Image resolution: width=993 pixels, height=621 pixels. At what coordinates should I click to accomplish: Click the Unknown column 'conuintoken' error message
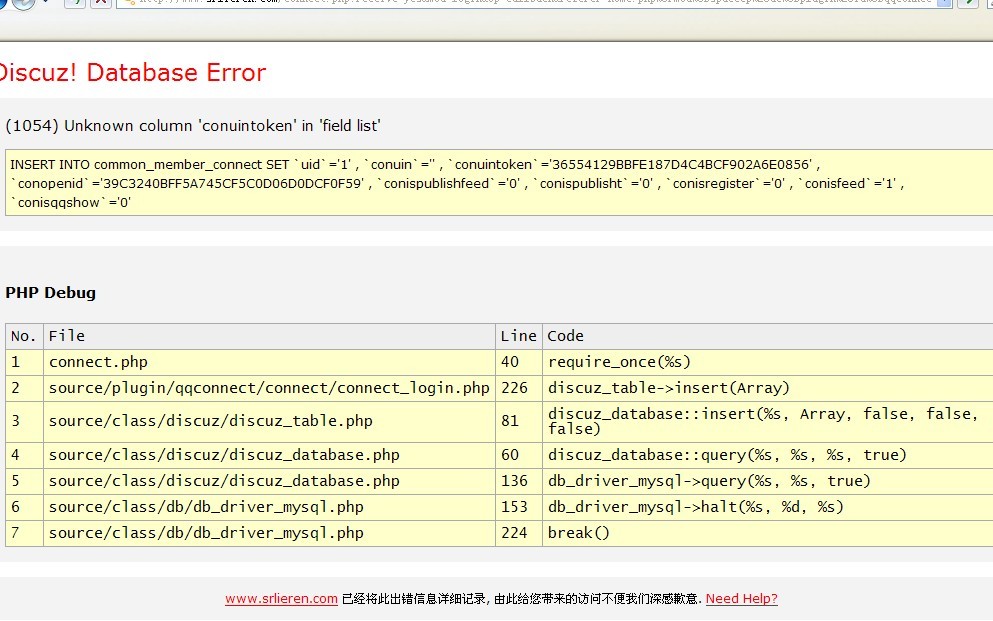click(x=193, y=126)
